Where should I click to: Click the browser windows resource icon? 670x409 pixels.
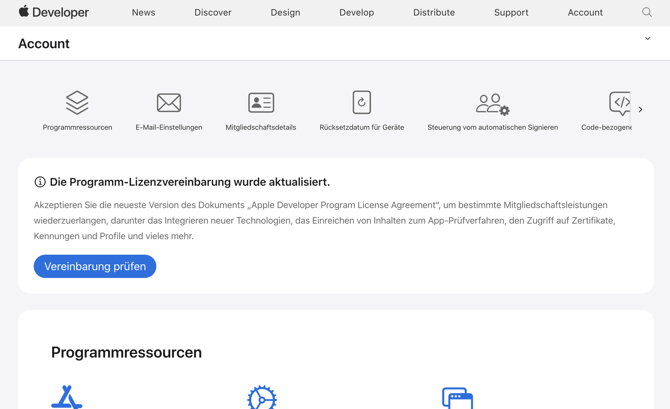coord(457,398)
